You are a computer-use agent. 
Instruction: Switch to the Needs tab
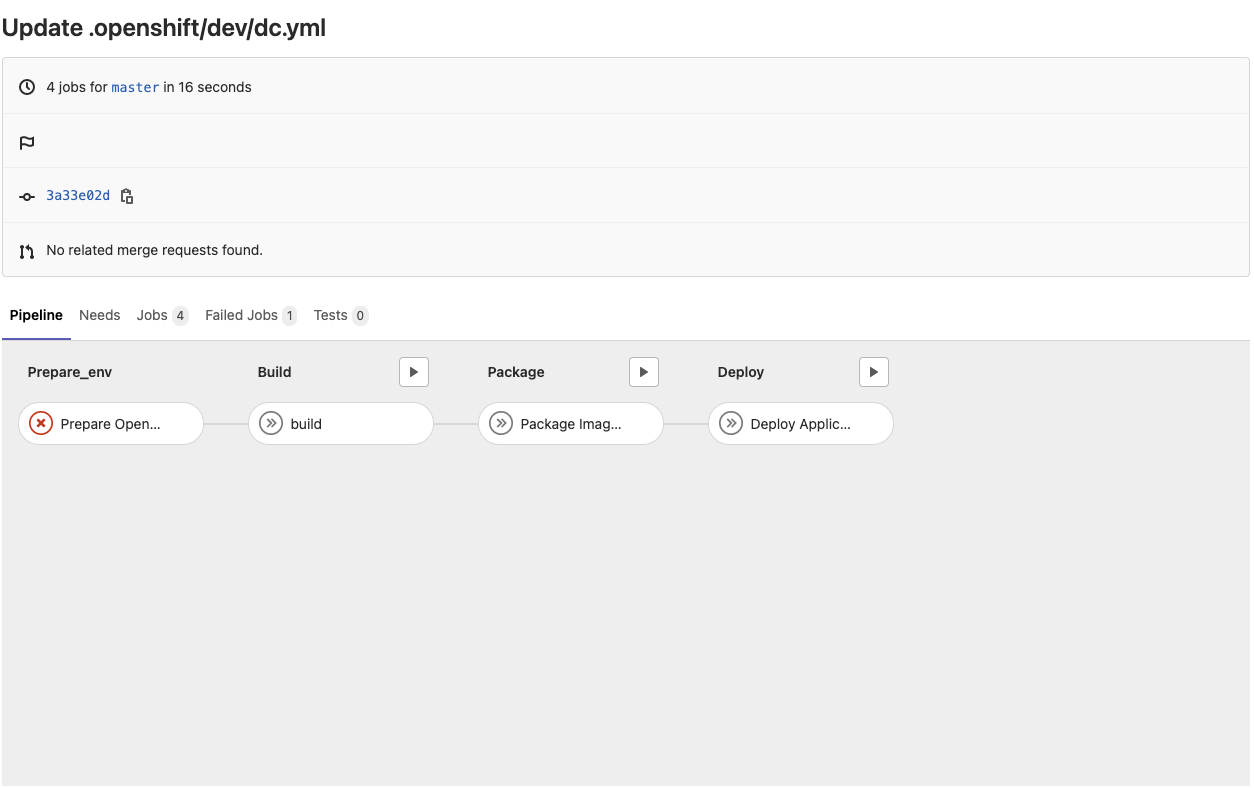100,315
